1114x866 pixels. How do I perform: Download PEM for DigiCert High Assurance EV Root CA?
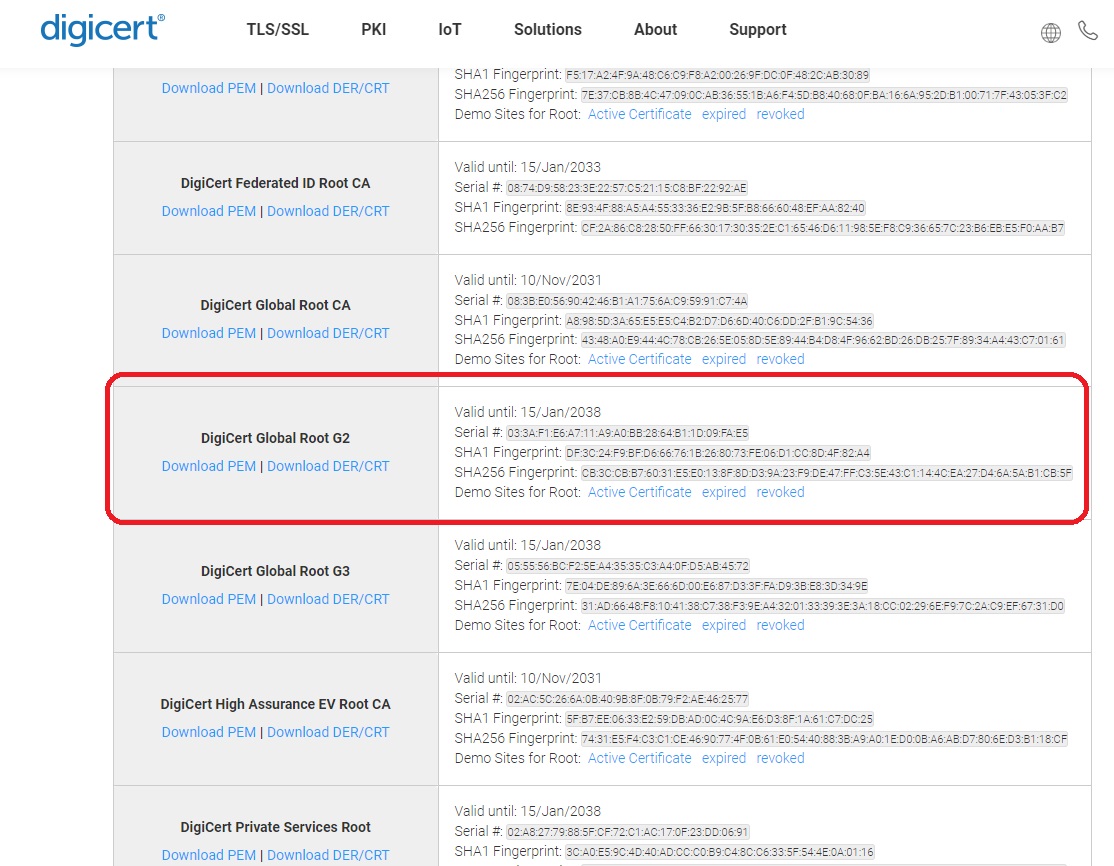(209, 732)
